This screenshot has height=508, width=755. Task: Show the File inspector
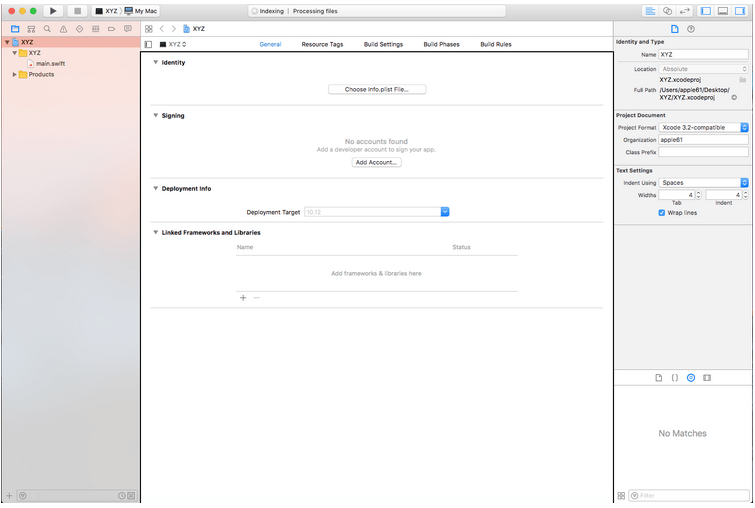click(x=675, y=29)
